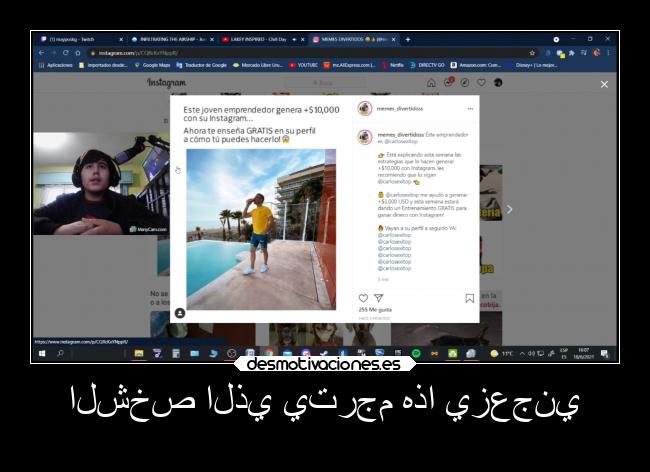Open the Chrome profile avatar
Screen dimensions: 650x472
[597, 53]
